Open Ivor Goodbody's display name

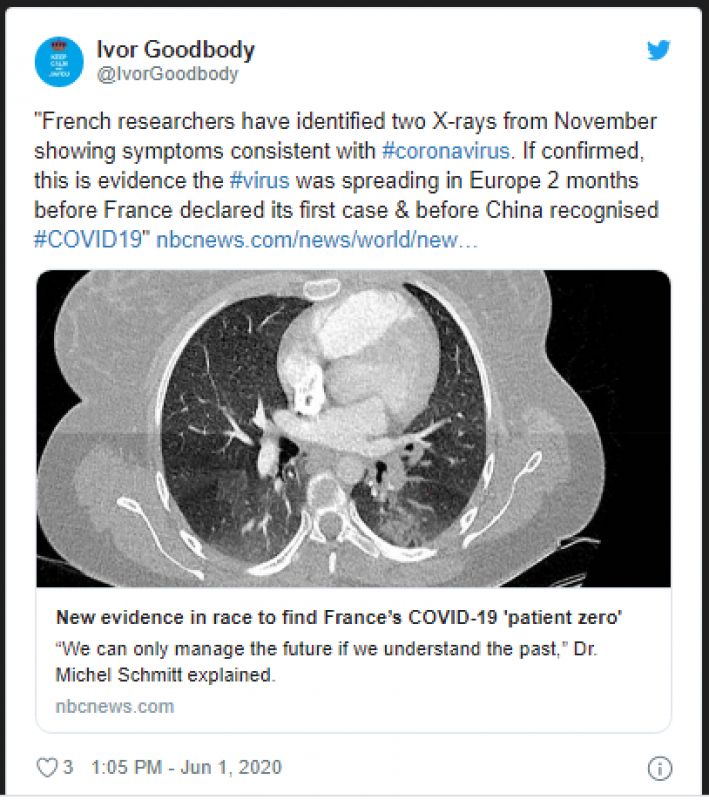coord(175,50)
